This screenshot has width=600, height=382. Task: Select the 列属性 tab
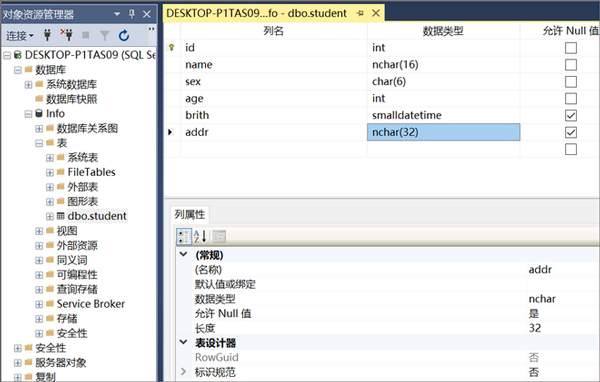click(189, 214)
